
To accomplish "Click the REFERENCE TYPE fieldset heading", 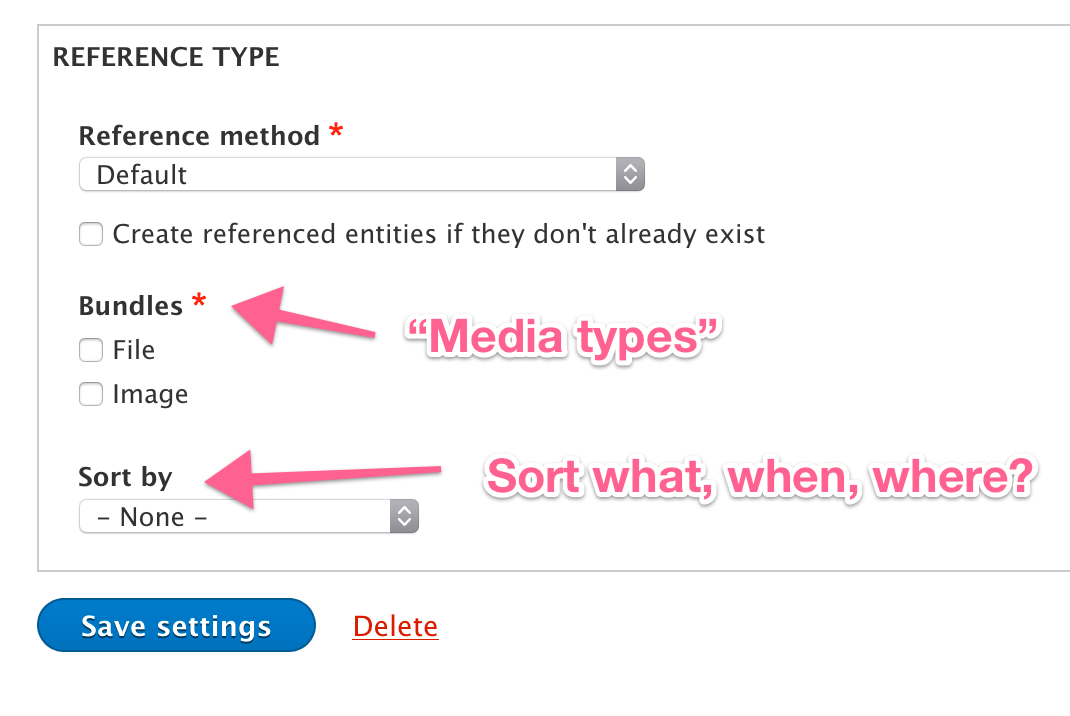I will (x=166, y=57).
